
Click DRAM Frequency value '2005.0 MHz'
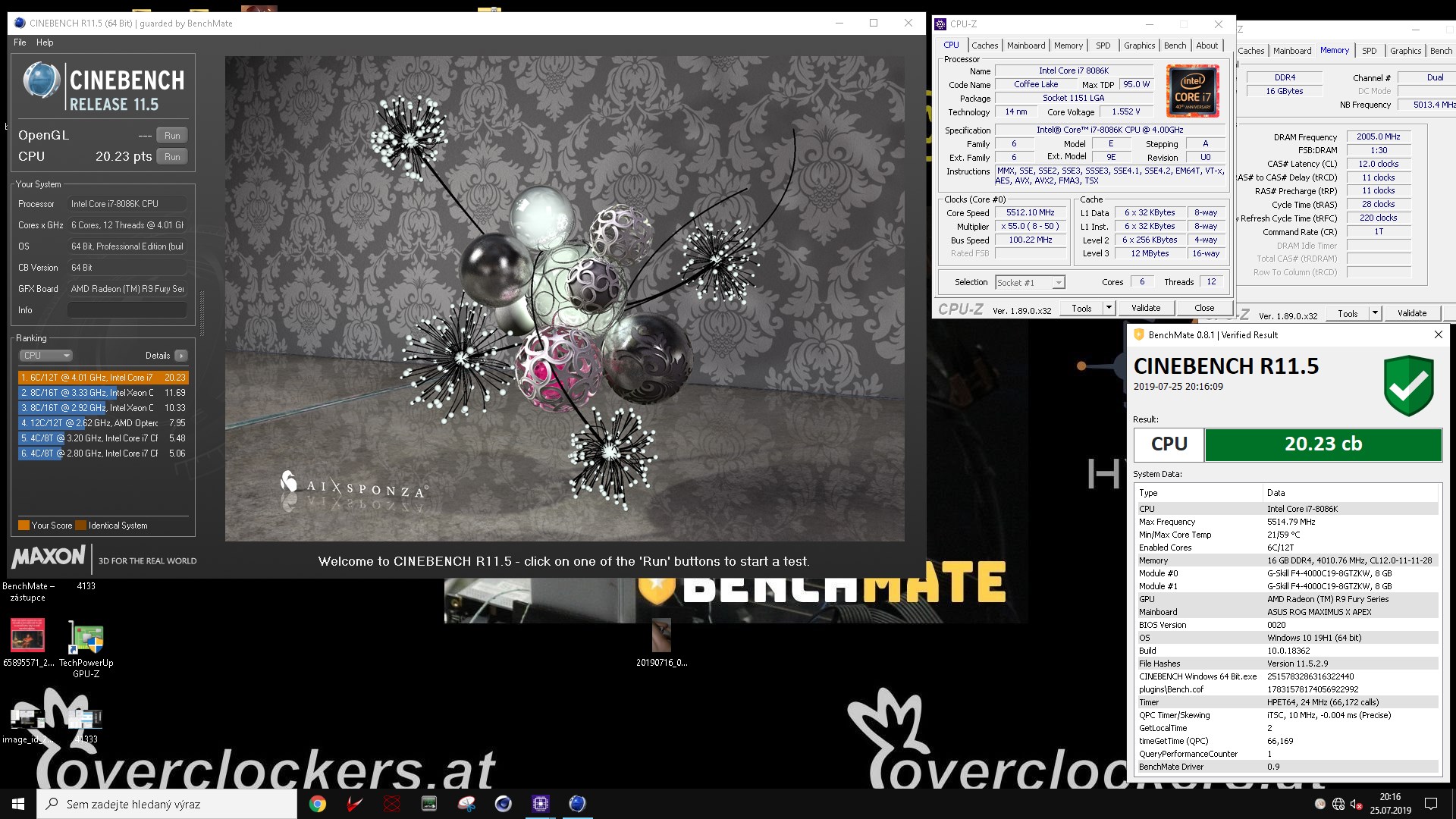coord(1379,136)
